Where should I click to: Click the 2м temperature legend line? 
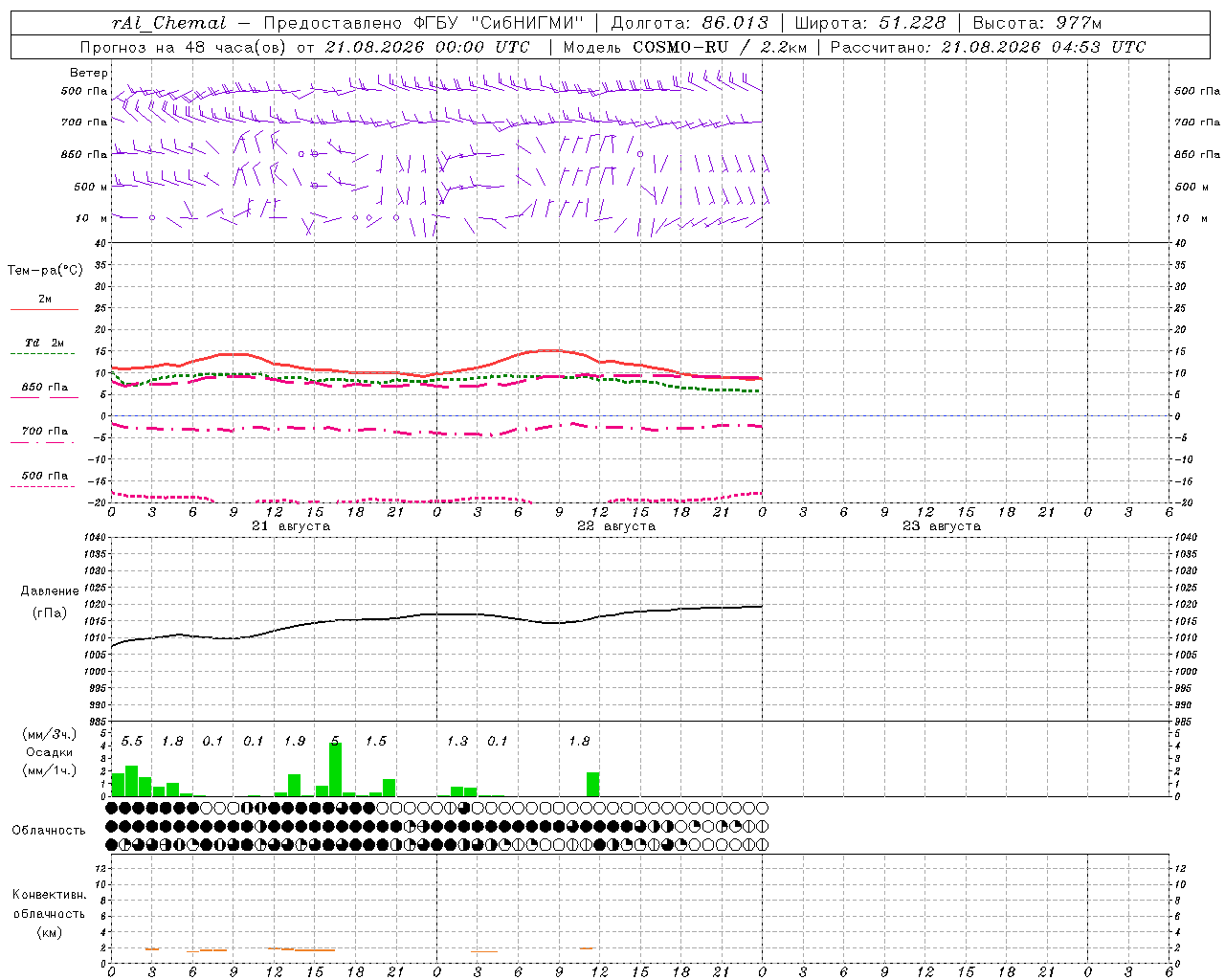tap(44, 303)
